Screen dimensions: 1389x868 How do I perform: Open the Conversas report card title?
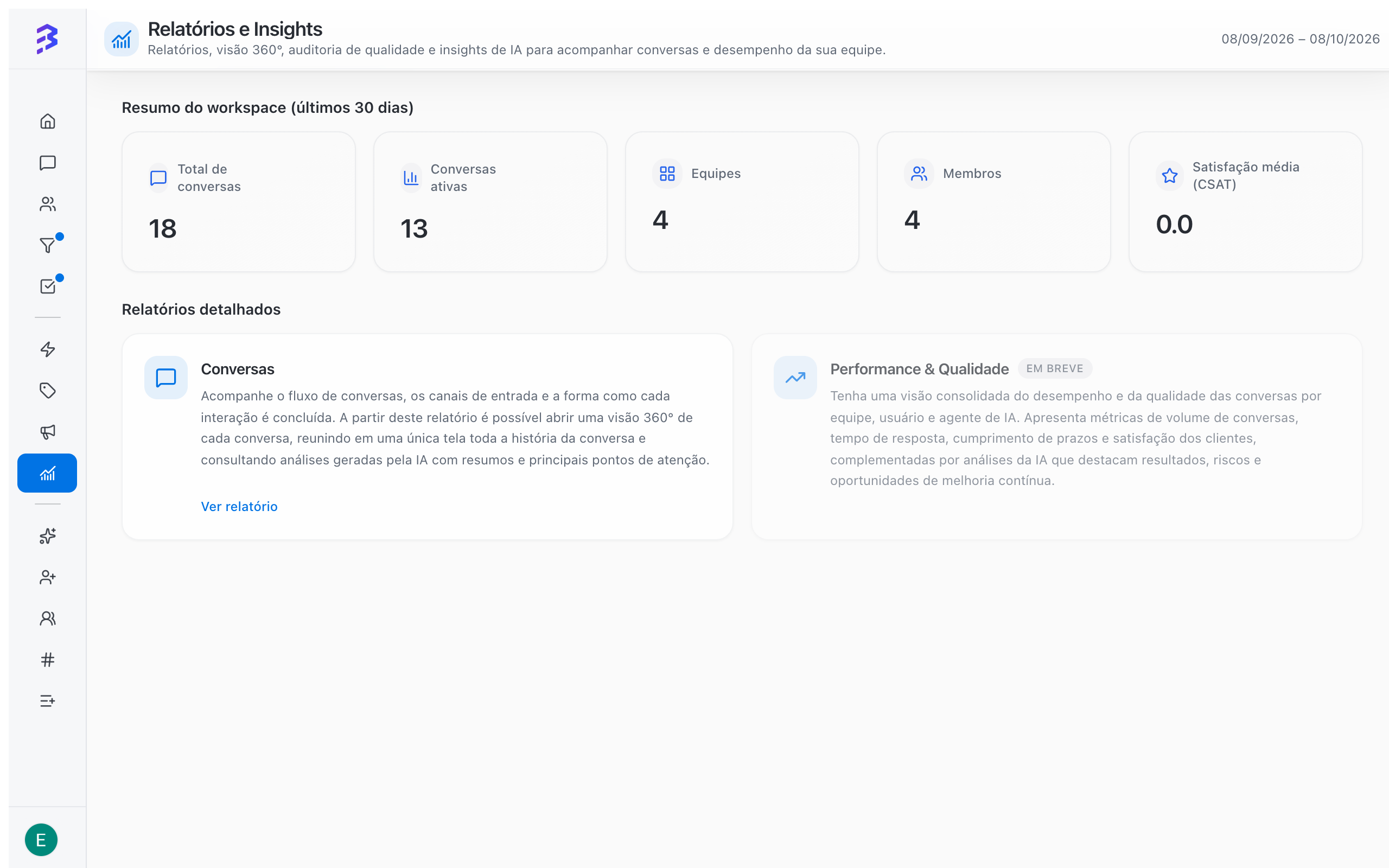(x=238, y=369)
